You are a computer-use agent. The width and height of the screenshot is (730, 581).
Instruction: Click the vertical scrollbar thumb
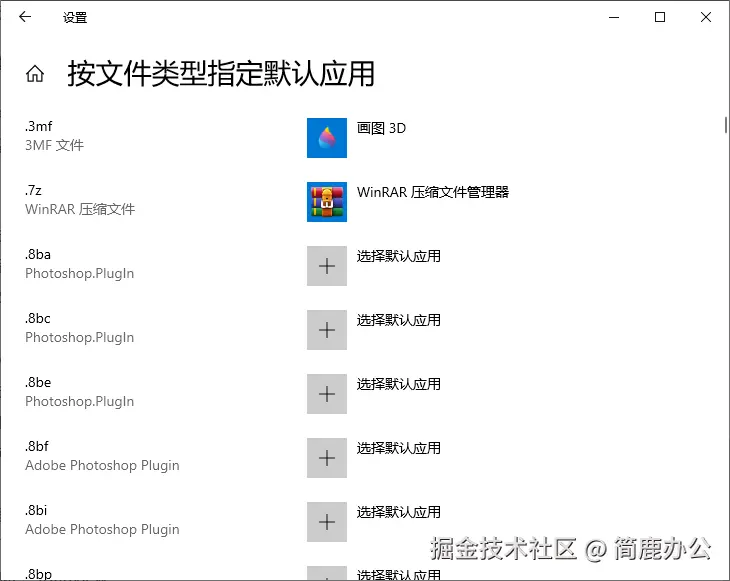click(x=726, y=125)
